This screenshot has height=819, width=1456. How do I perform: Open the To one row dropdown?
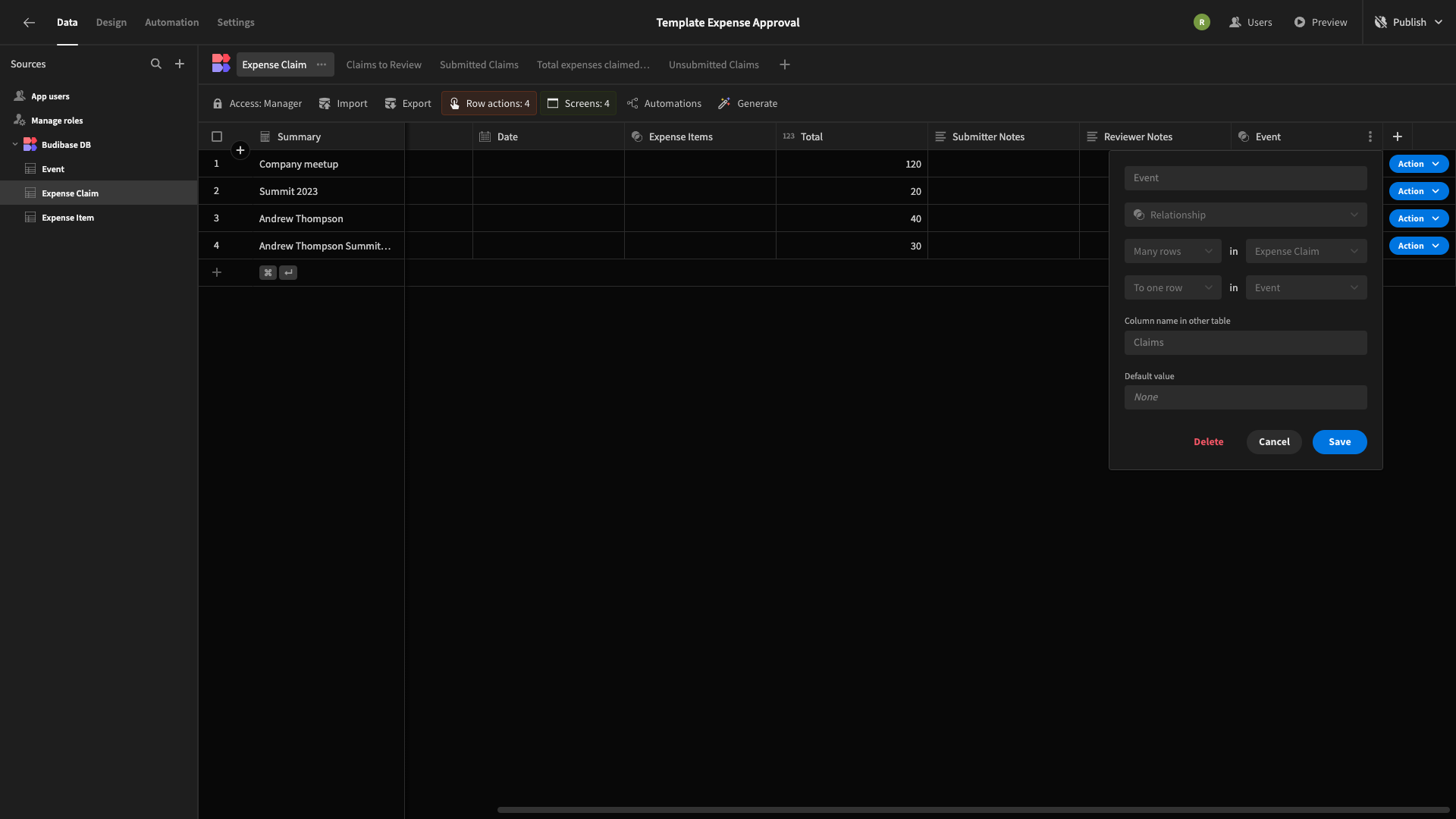[1172, 287]
